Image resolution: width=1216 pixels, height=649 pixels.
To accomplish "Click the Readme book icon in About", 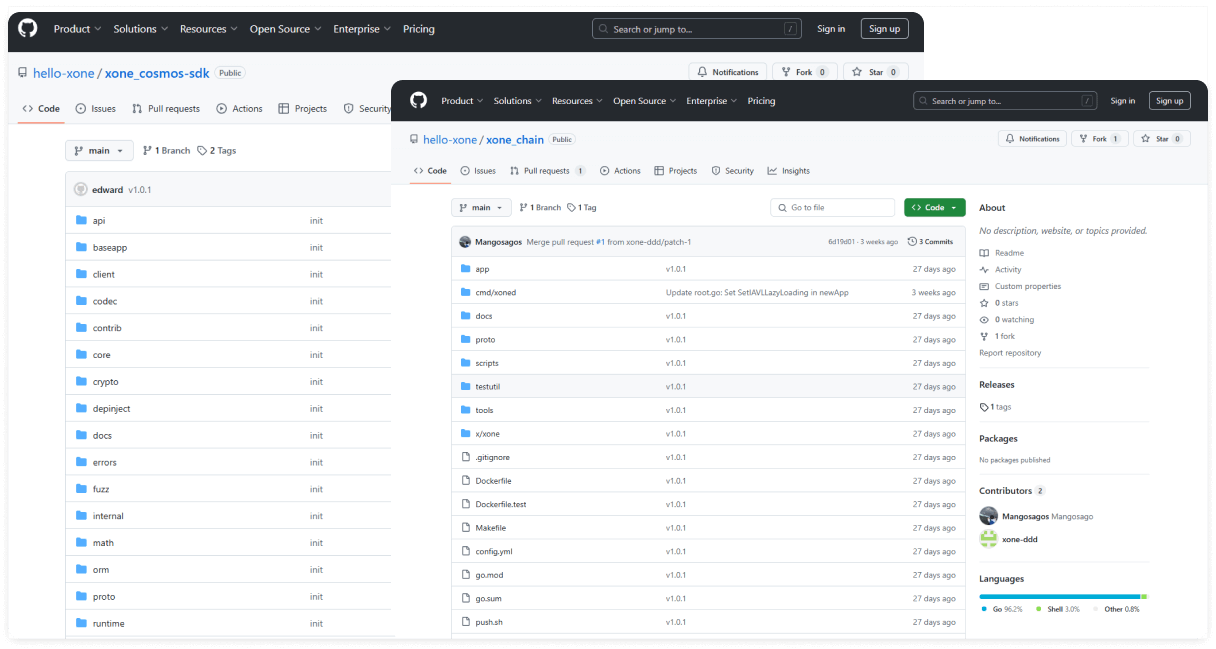I will tap(985, 253).
